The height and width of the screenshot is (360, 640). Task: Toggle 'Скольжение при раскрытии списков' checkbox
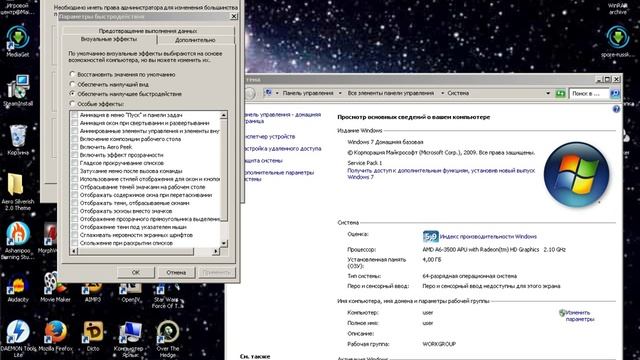[x=74, y=243]
